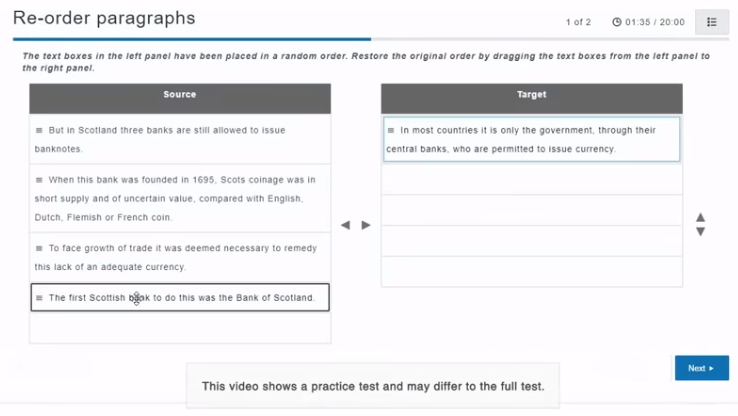Open the question list menu icon

point(712,22)
